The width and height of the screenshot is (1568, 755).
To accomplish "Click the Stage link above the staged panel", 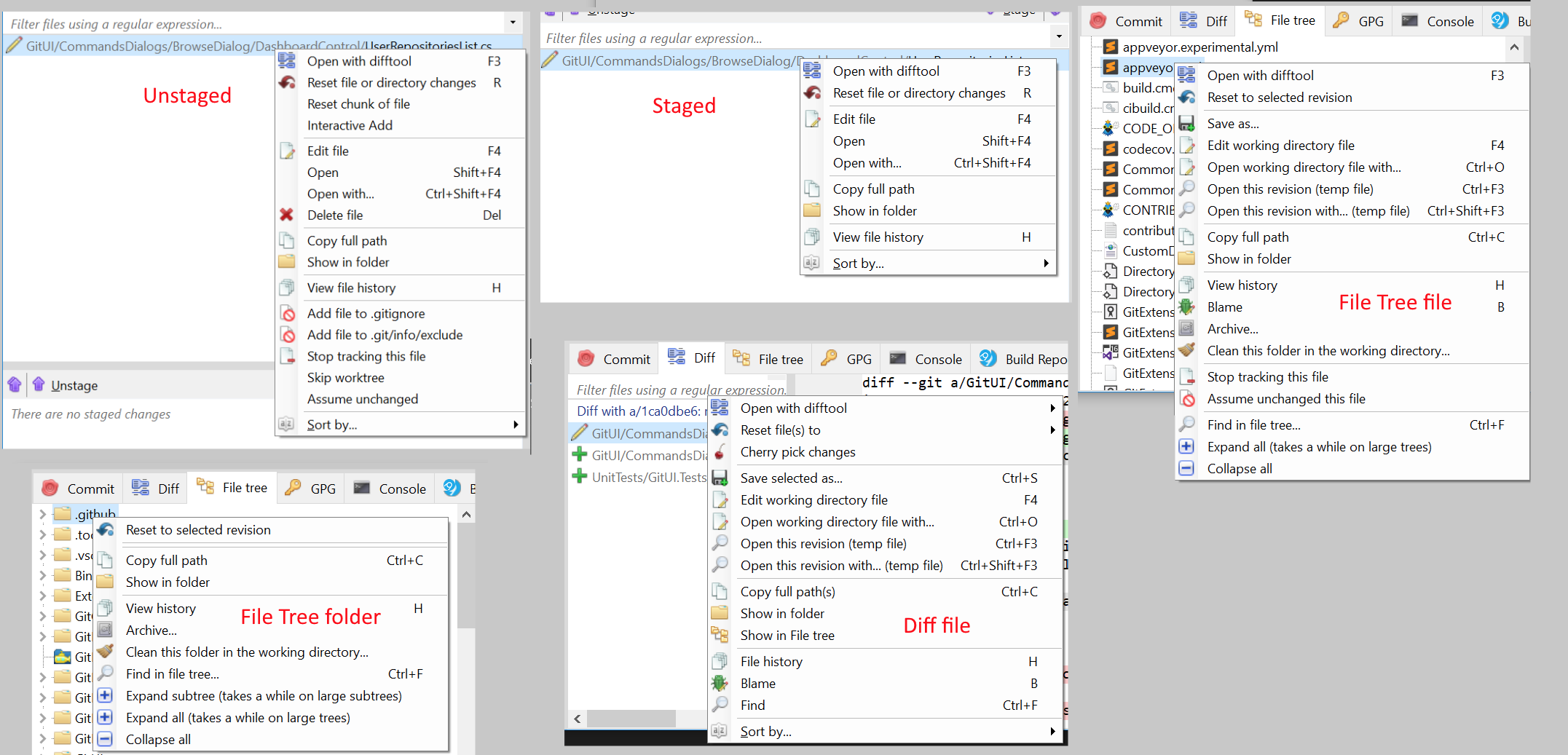I will [x=1018, y=11].
